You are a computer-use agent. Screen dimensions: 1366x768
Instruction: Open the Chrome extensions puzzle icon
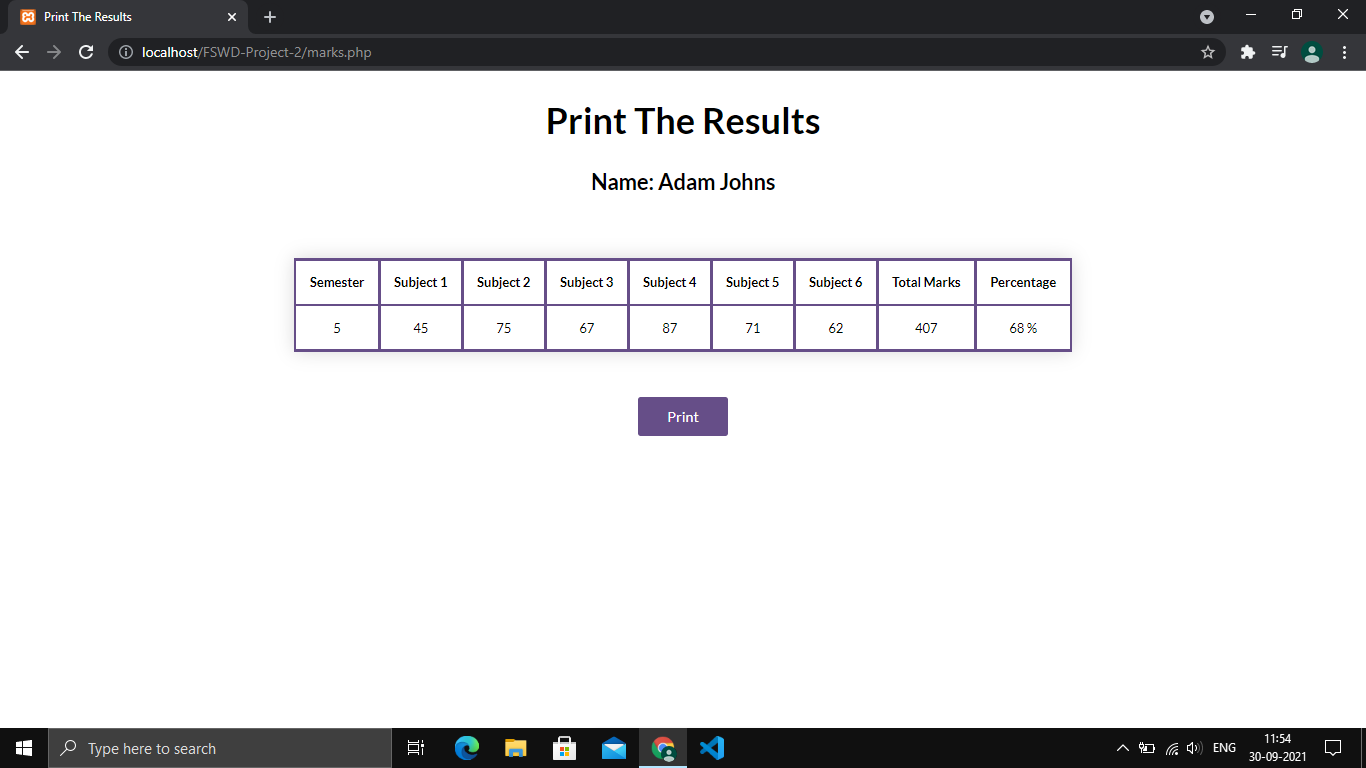(1247, 51)
